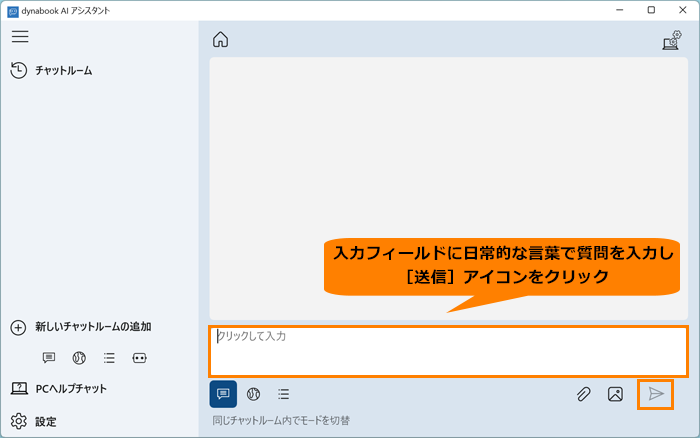Click the dynabook AI アシスタント app icon
The height and width of the screenshot is (438, 700).
12,11
